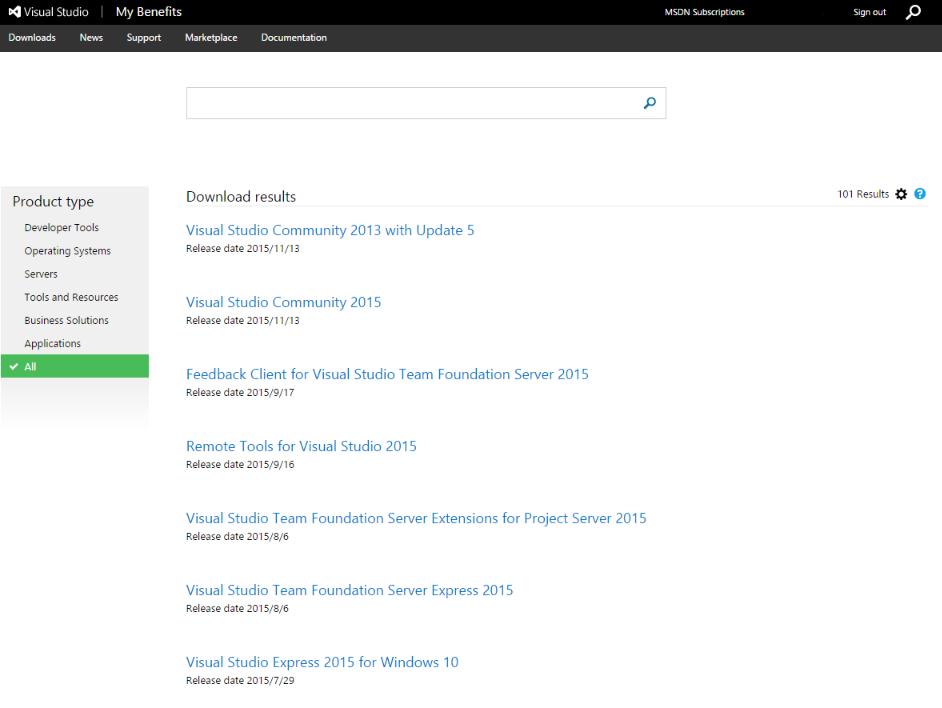Click Release date 2015/7/29 text
Viewport: 942px width, 708px height.
(240, 680)
